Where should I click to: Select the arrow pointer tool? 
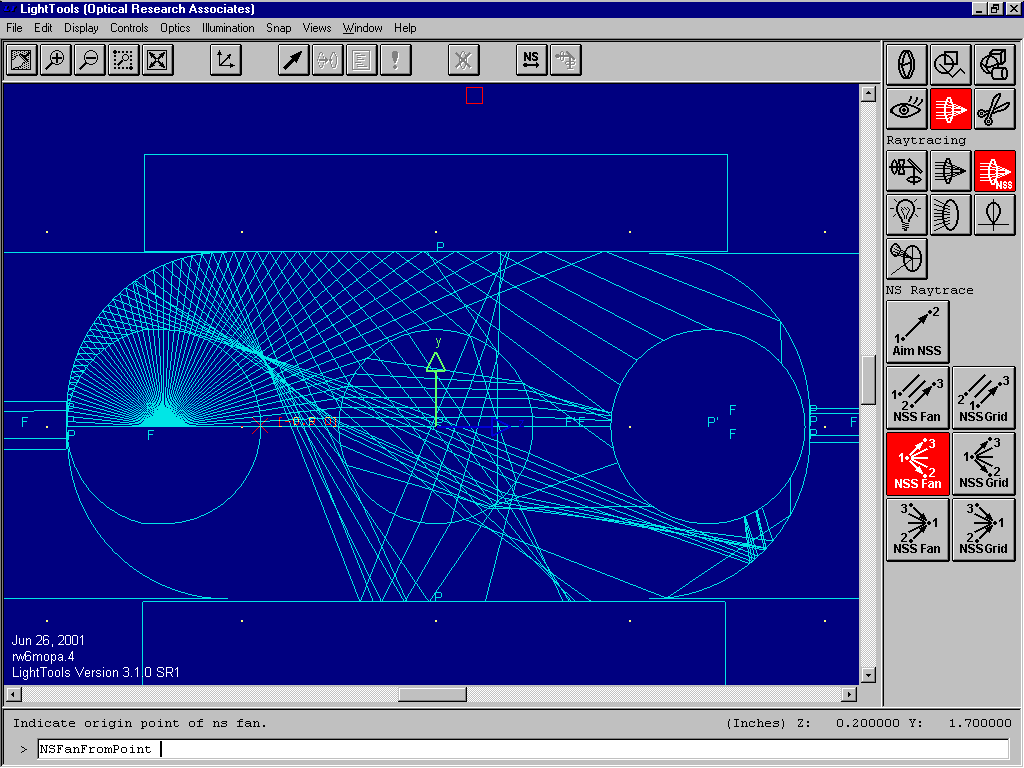click(x=293, y=60)
